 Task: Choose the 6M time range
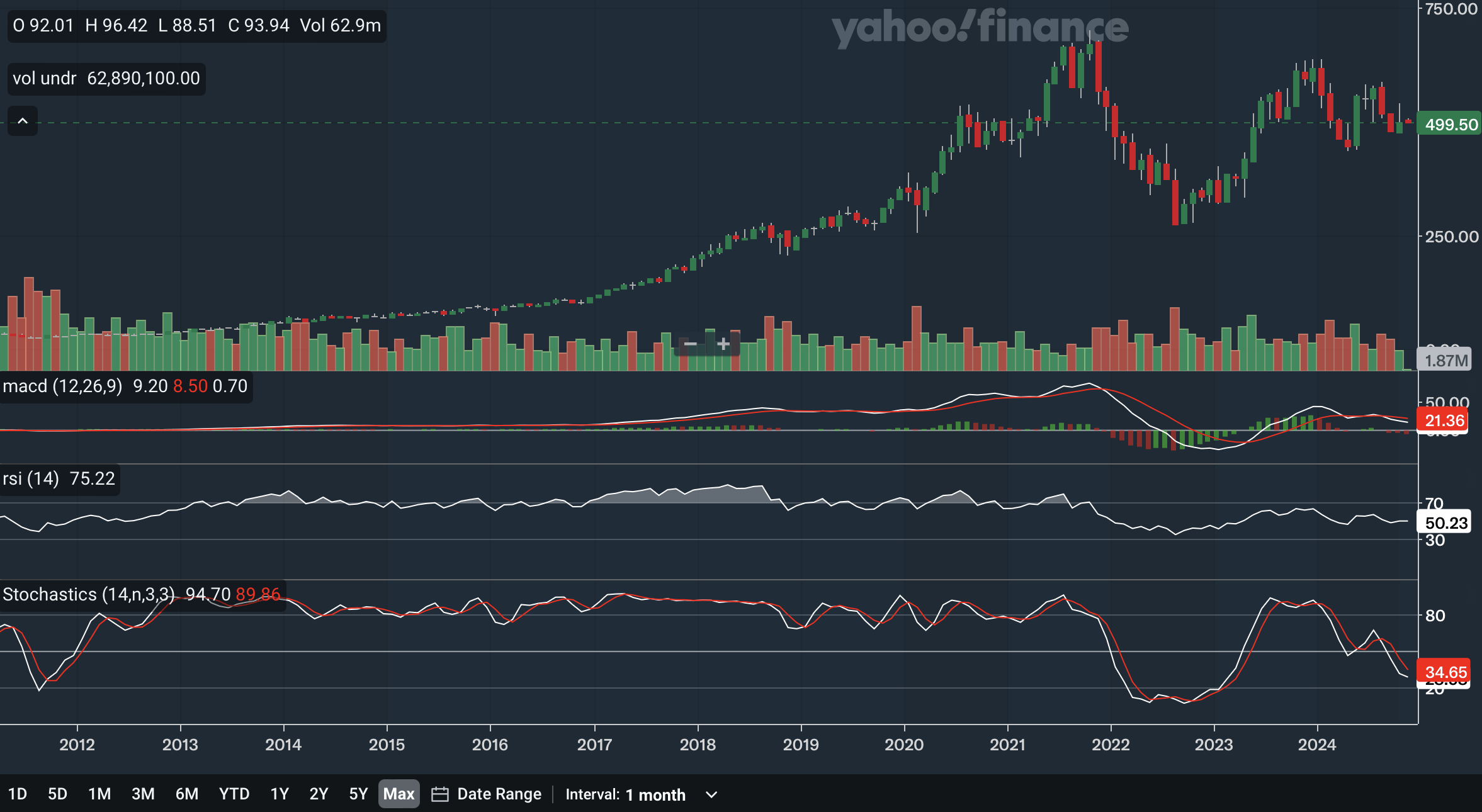coord(186,794)
